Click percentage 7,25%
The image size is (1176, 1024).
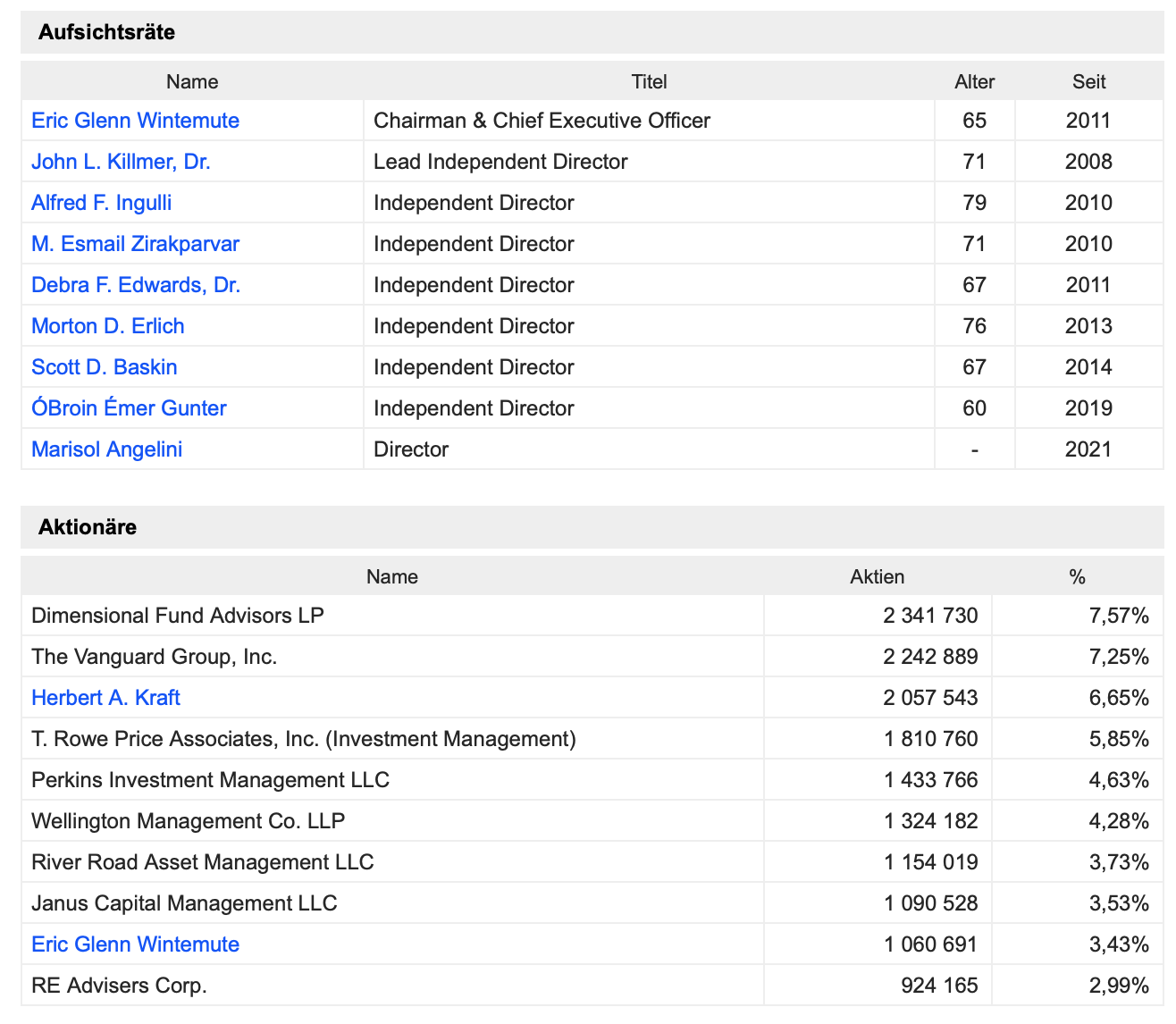click(1119, 657)
